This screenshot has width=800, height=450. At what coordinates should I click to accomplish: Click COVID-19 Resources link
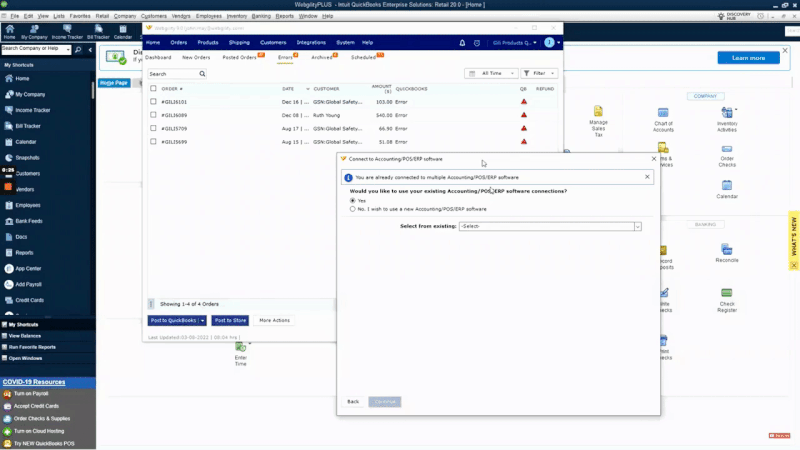34,382
